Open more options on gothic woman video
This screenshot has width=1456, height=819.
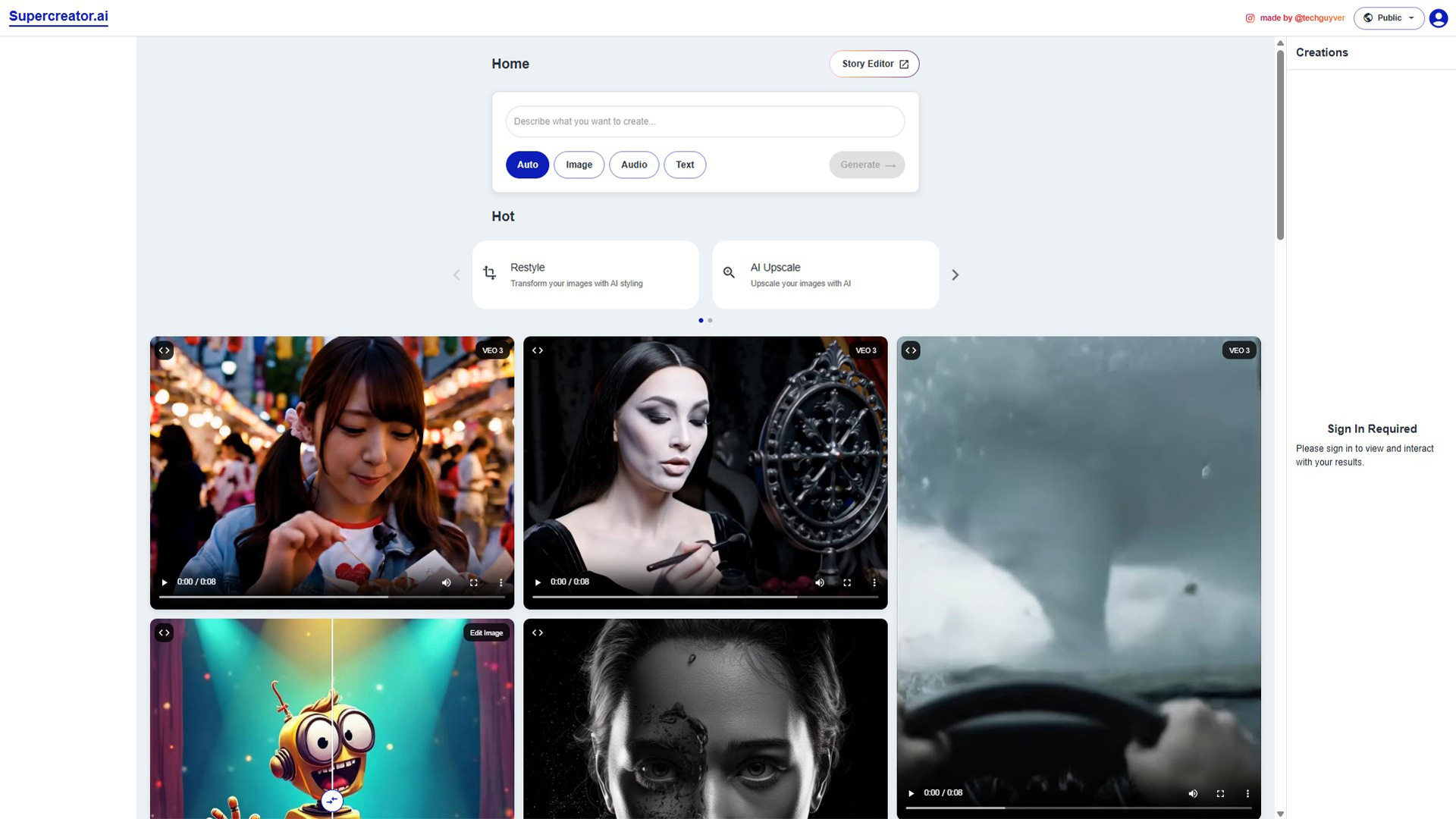coord(874,582)
